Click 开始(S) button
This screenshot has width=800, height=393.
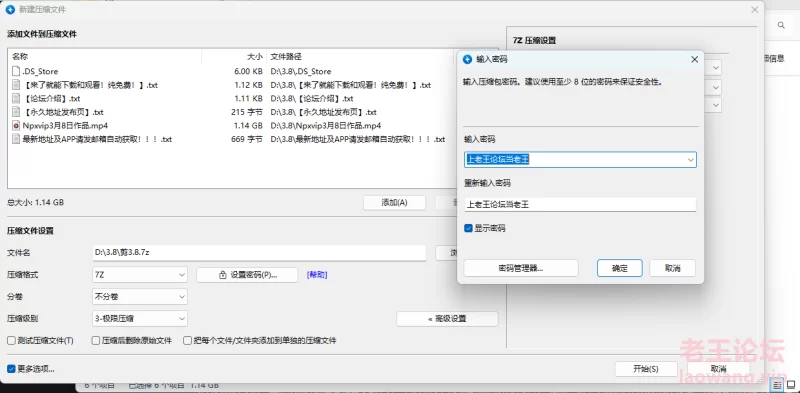pyautogui.click(x=646, y=369)
